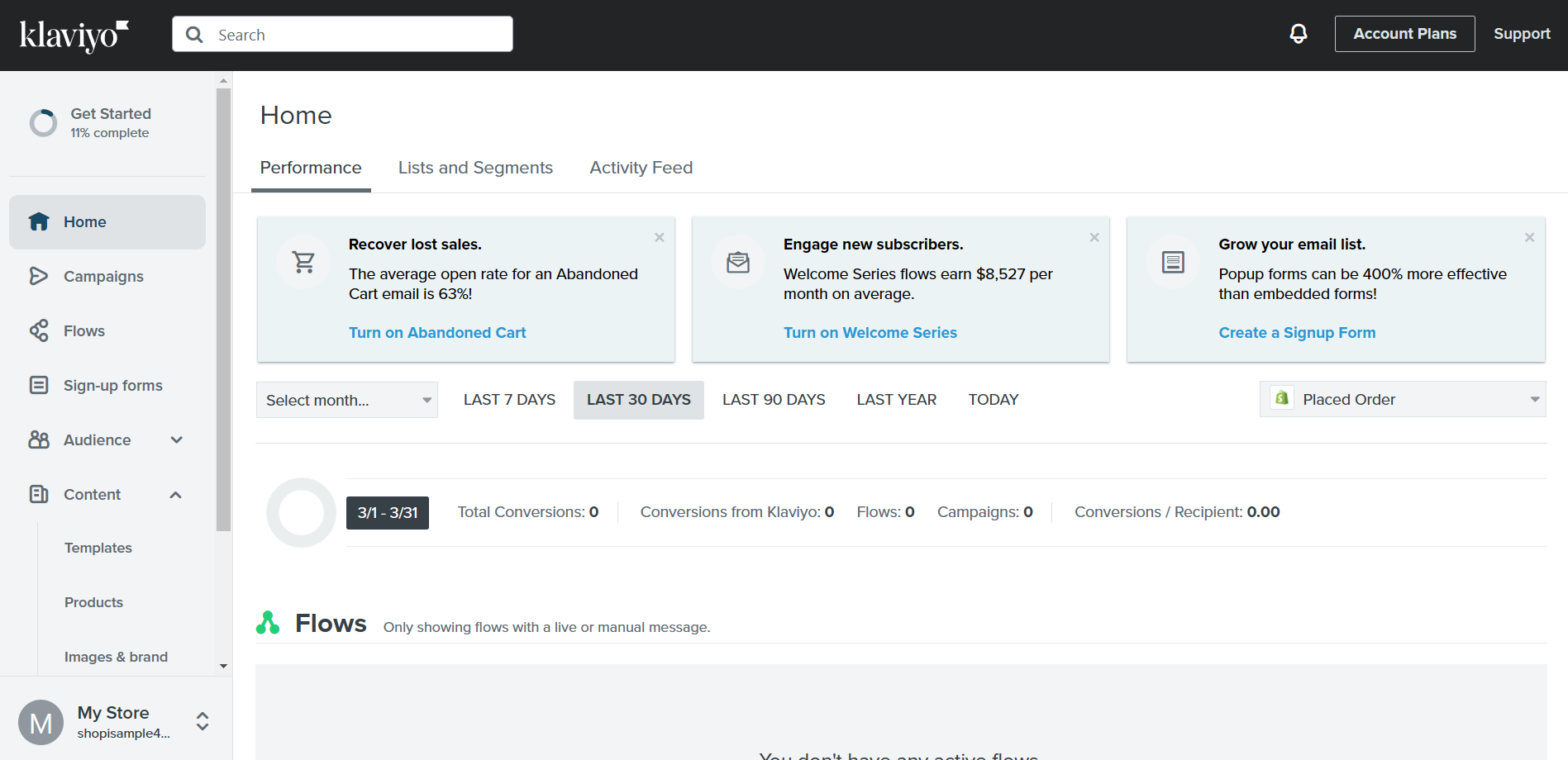Click the "Campaigns: 0" stat text
Screen dimensions: 1568x760
tap(985, 512)
